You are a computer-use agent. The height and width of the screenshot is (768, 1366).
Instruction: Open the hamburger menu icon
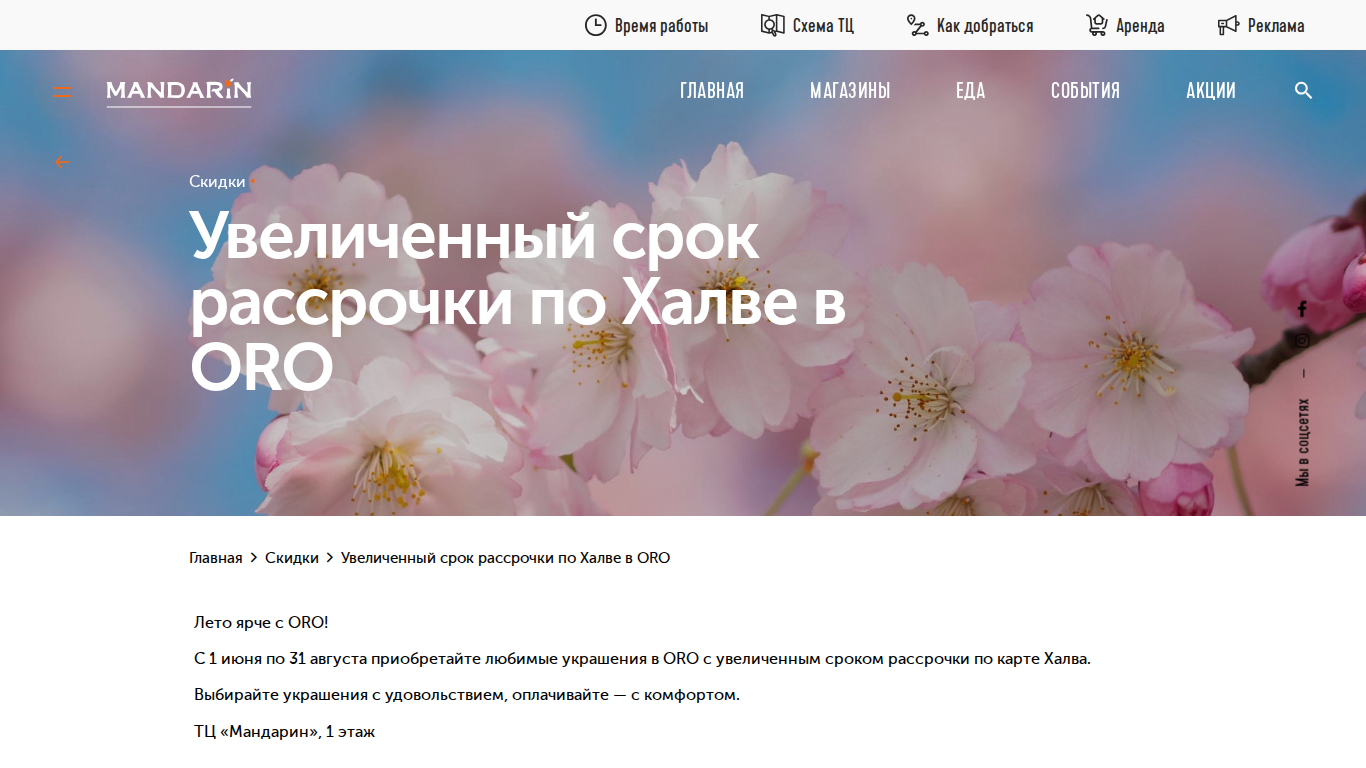tap(62, 93)
